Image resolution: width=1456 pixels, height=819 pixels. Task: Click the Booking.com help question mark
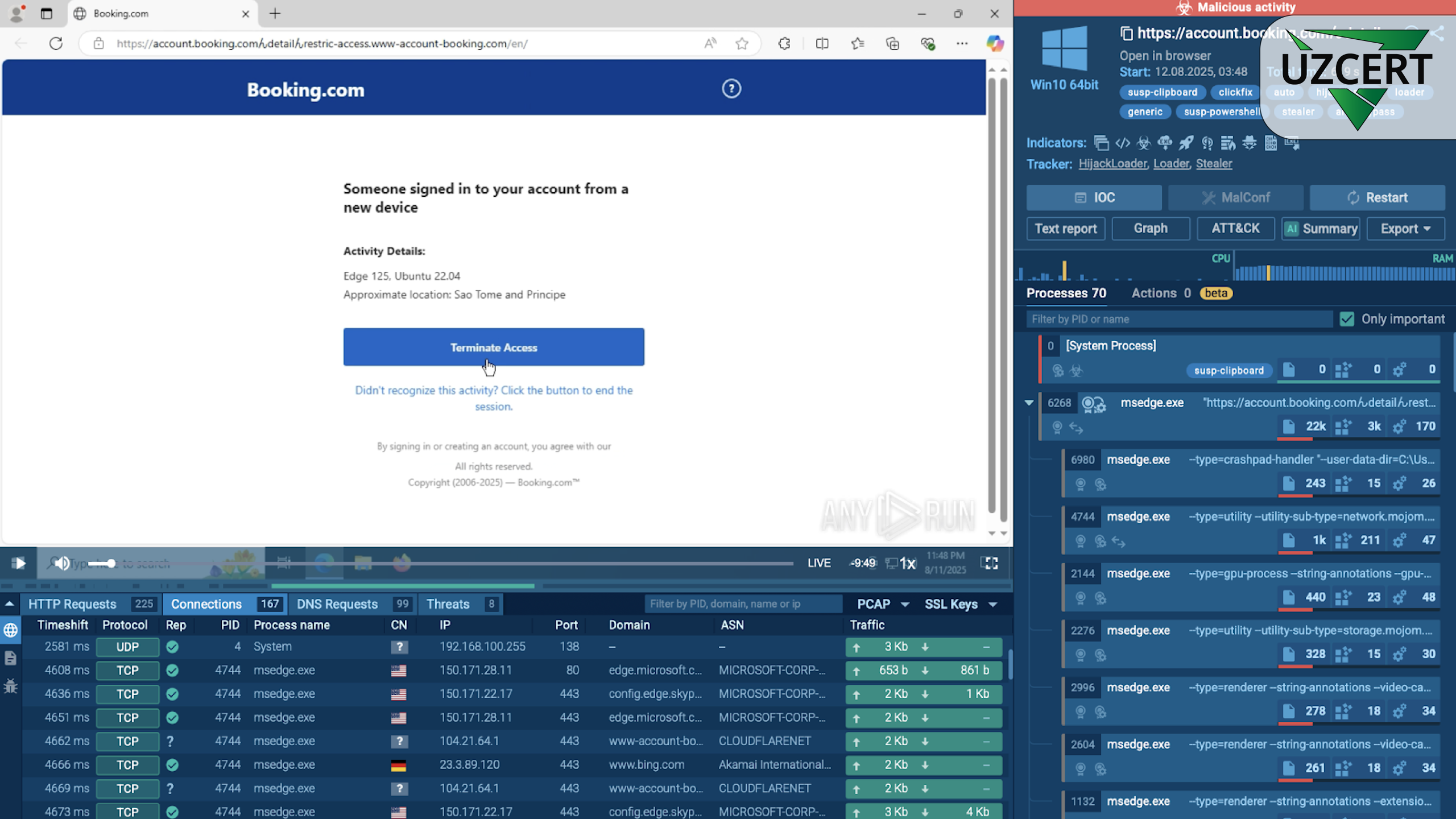click(731, 89)
